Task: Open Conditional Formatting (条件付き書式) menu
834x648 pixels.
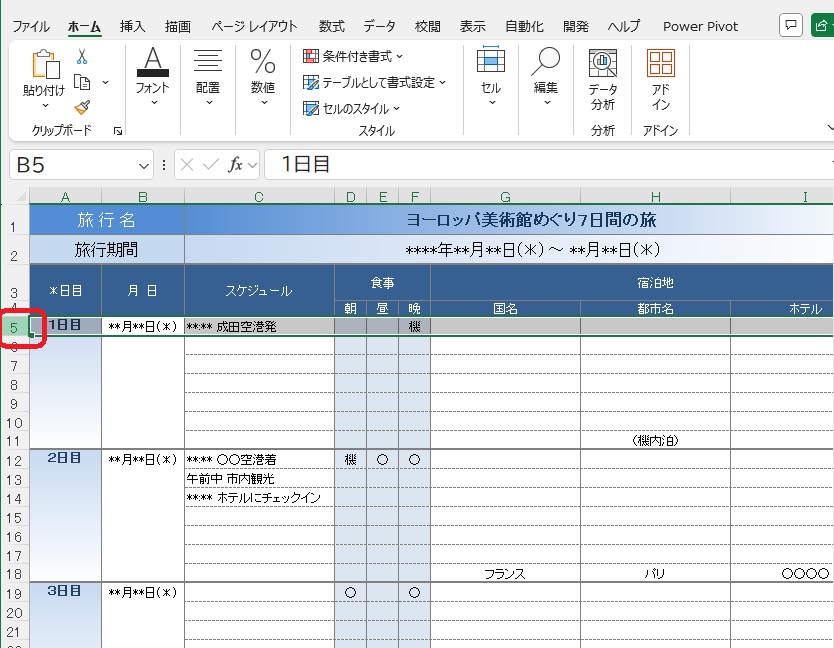Action: coord(353,56)
